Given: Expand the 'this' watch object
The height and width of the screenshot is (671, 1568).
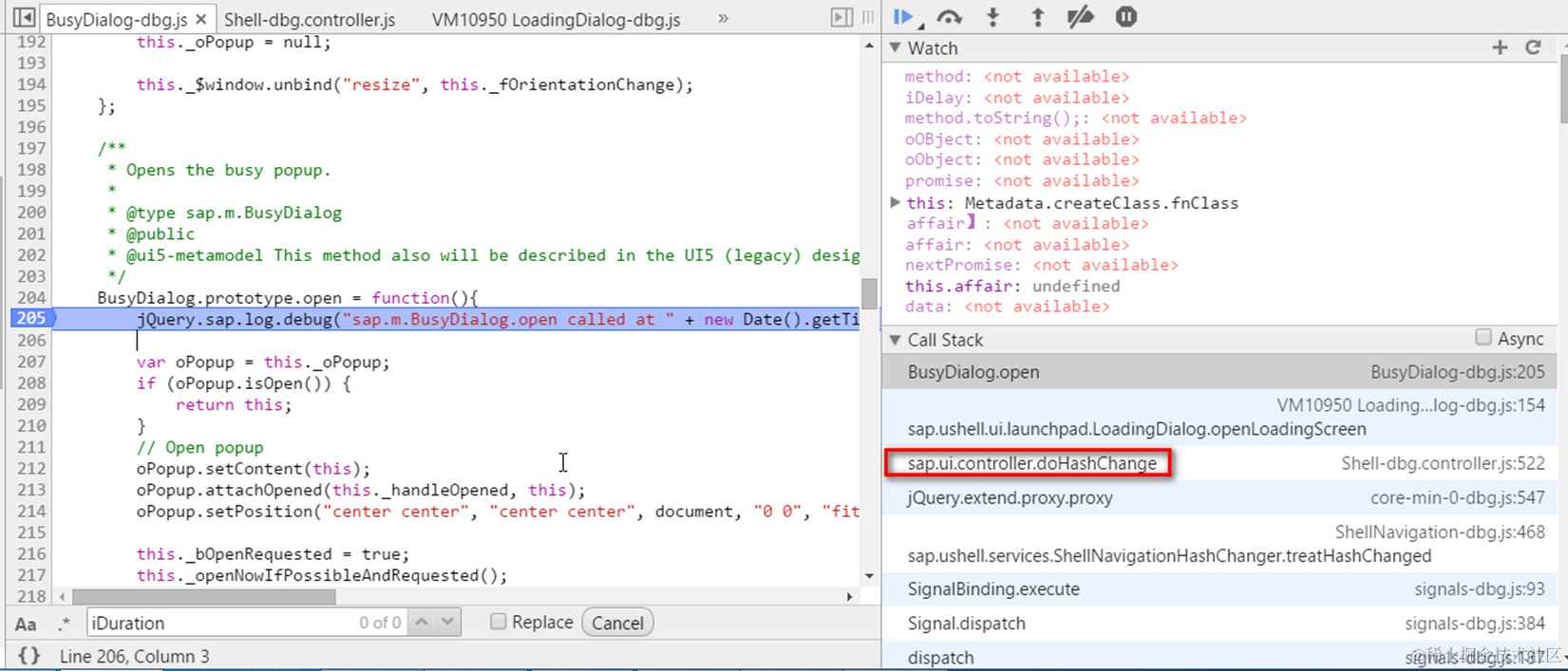Looking at the screenshot, I should [x=895, y=202].
